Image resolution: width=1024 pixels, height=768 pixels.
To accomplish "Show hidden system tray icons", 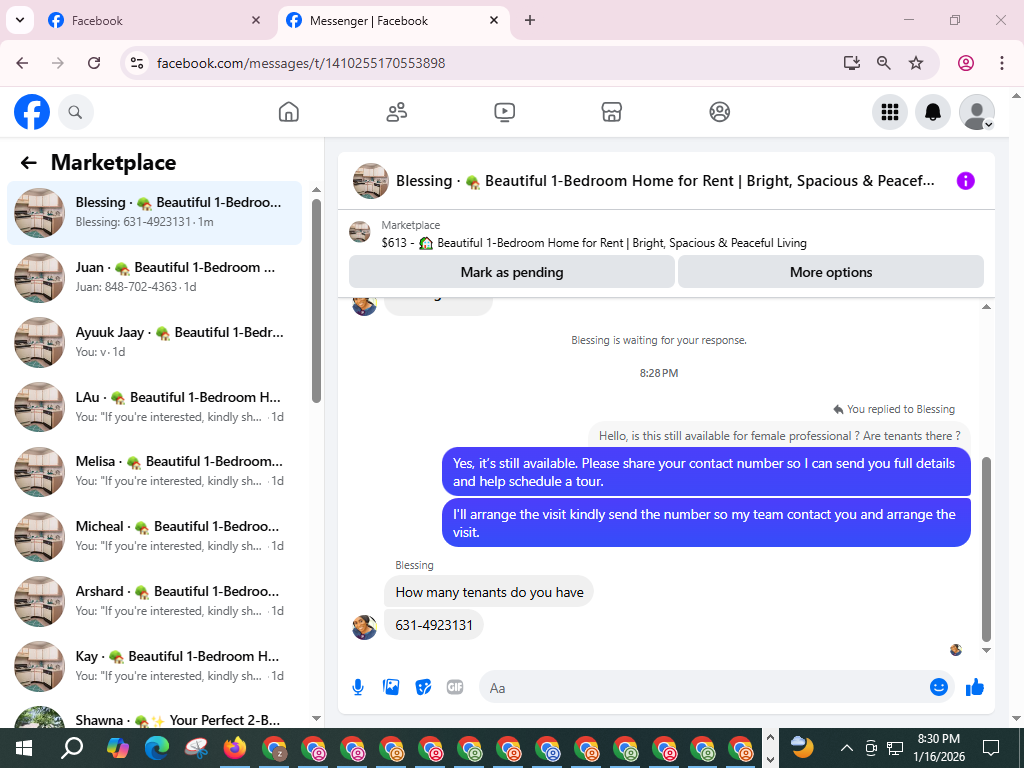I will click(846, 748).
